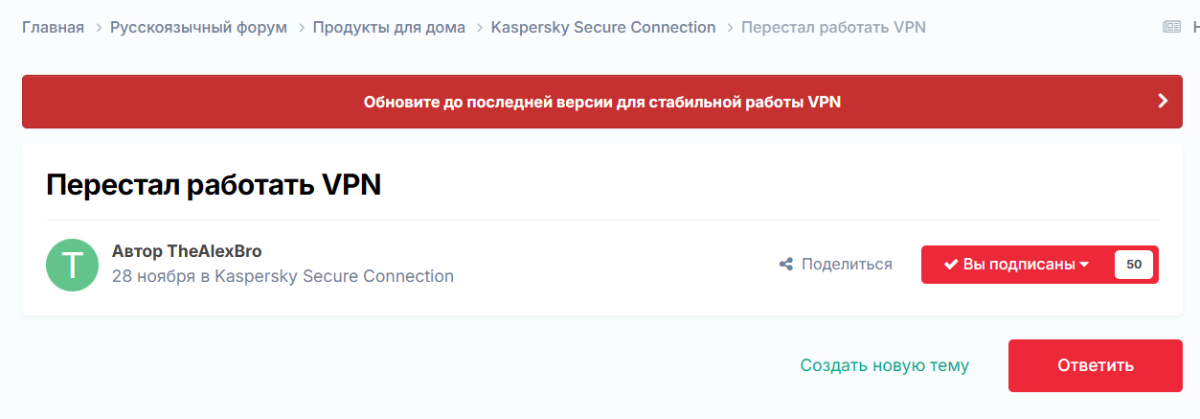
Task: Open the author profile link TheAlexBro
Action: (214, 251)
